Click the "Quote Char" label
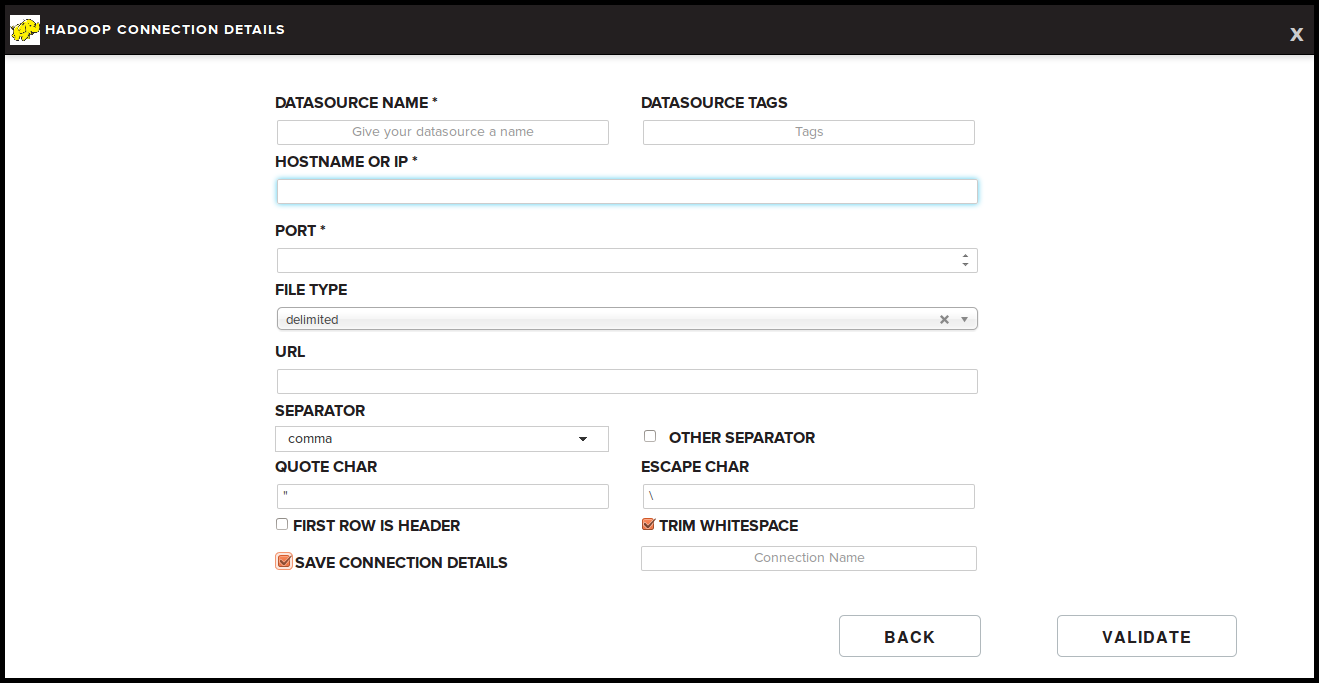Viewport: 1319px width, 683px height. [x=326, y=467]
